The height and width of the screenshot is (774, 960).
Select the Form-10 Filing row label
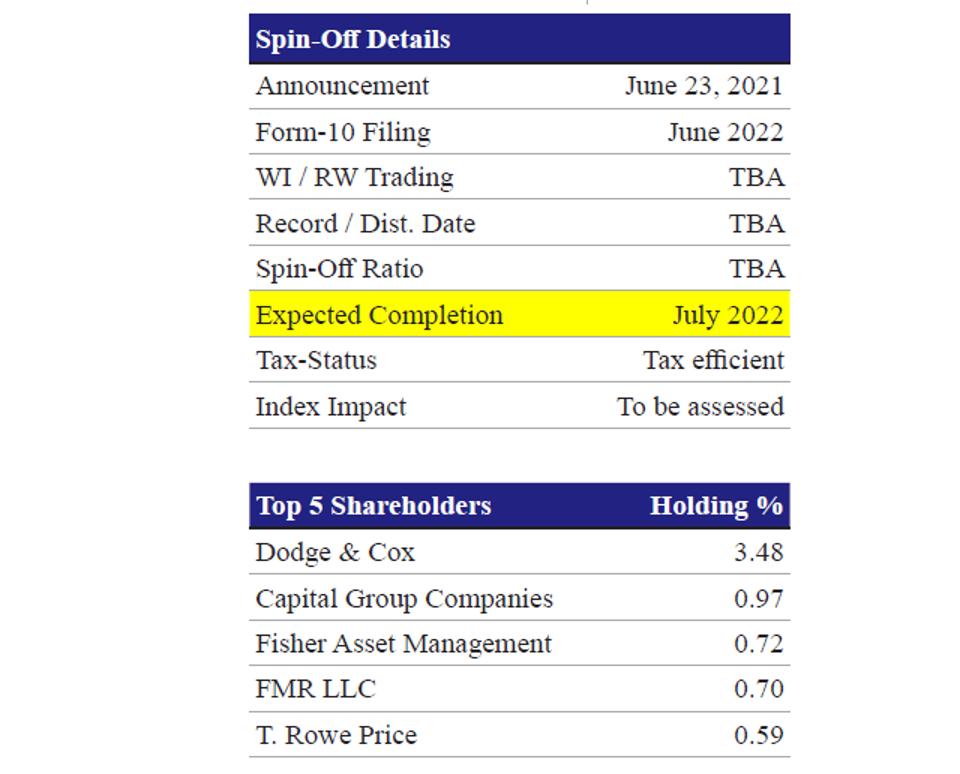click(x=343, y=132)
